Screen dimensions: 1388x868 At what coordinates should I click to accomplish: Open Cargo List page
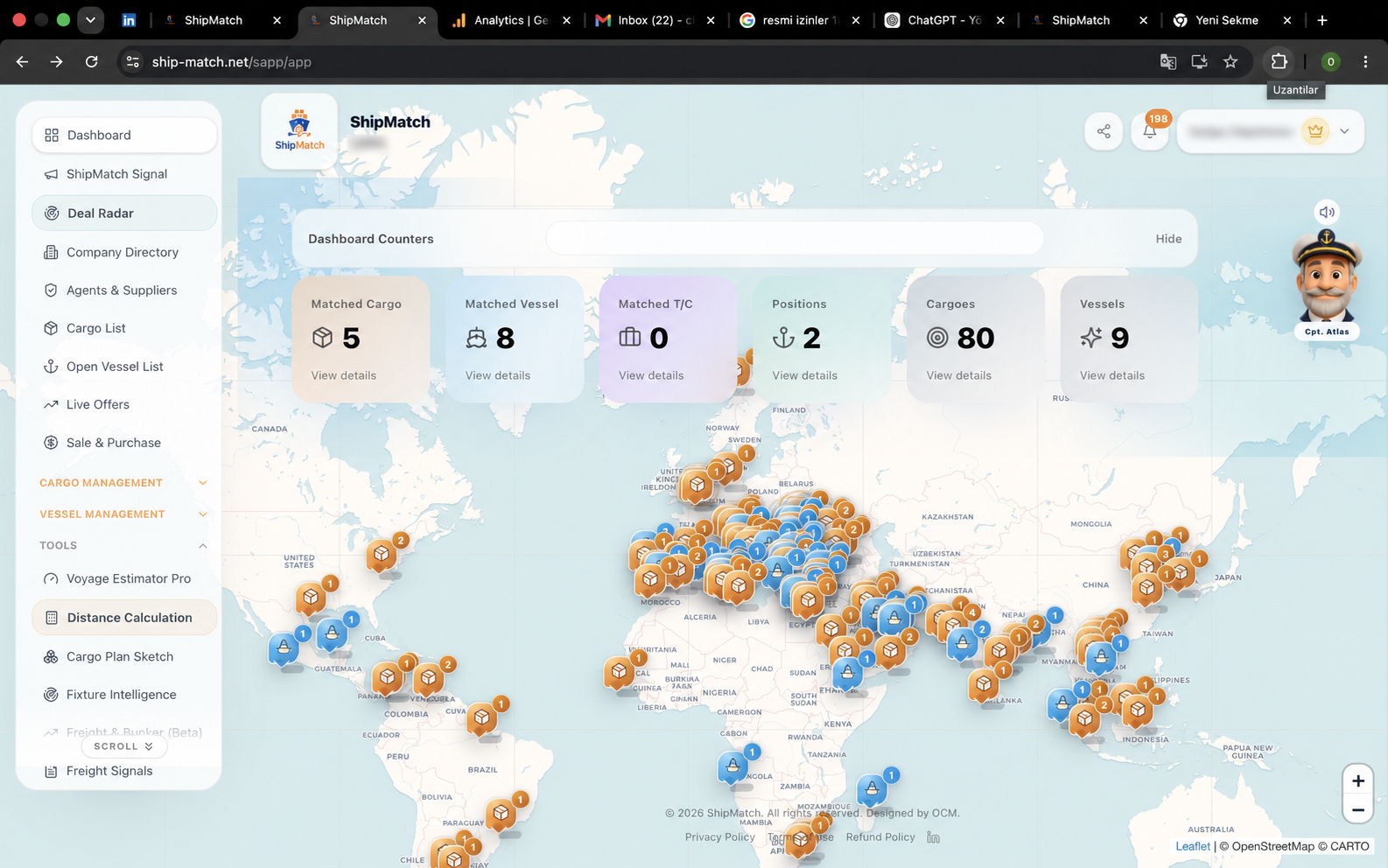(x=124, y=328)
